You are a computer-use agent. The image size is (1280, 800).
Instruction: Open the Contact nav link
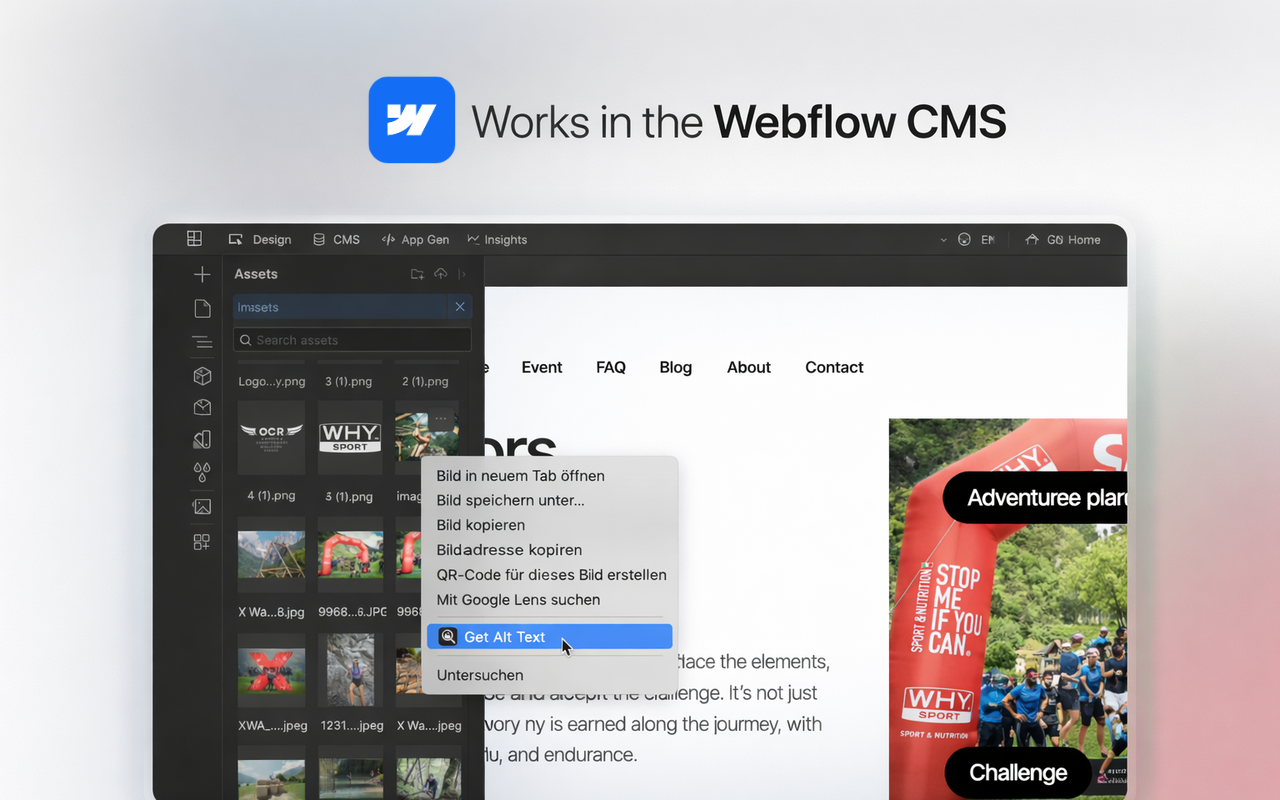(x=834, y=367)
